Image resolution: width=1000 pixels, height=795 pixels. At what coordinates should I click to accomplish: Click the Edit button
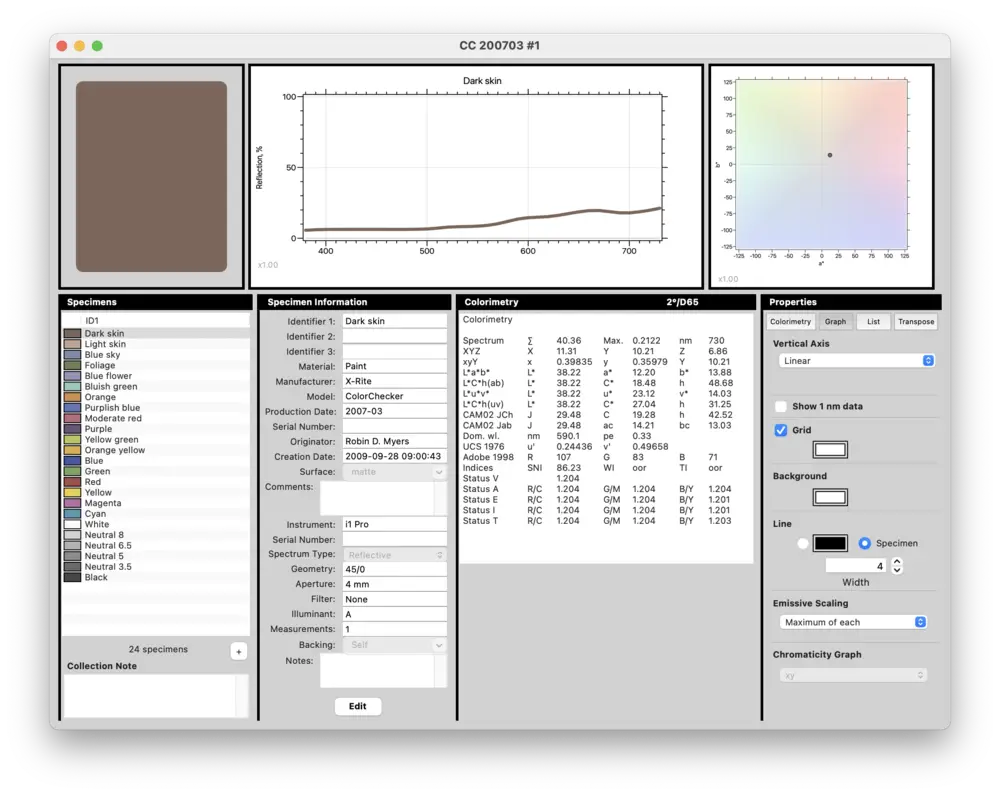[x=357, y=706]
